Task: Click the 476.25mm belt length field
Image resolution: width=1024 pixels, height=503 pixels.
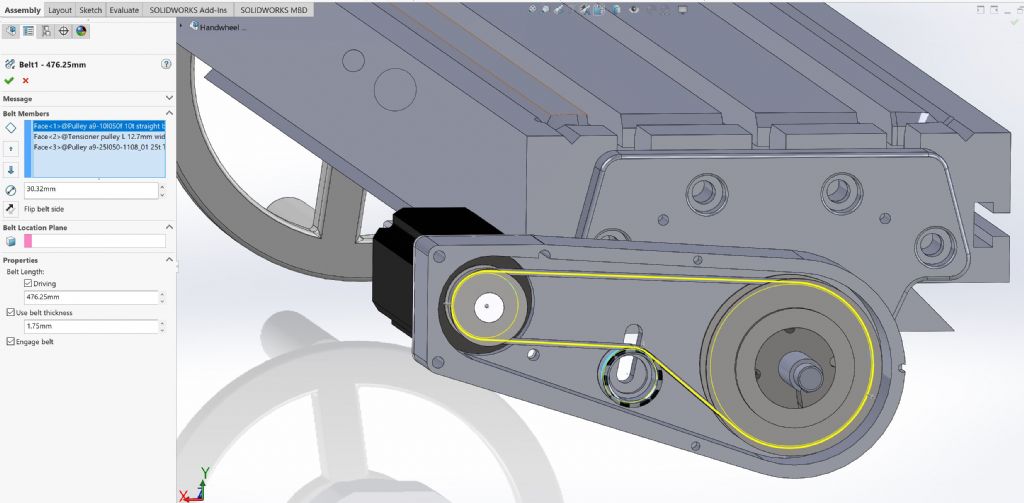Action: coord(91,297)
